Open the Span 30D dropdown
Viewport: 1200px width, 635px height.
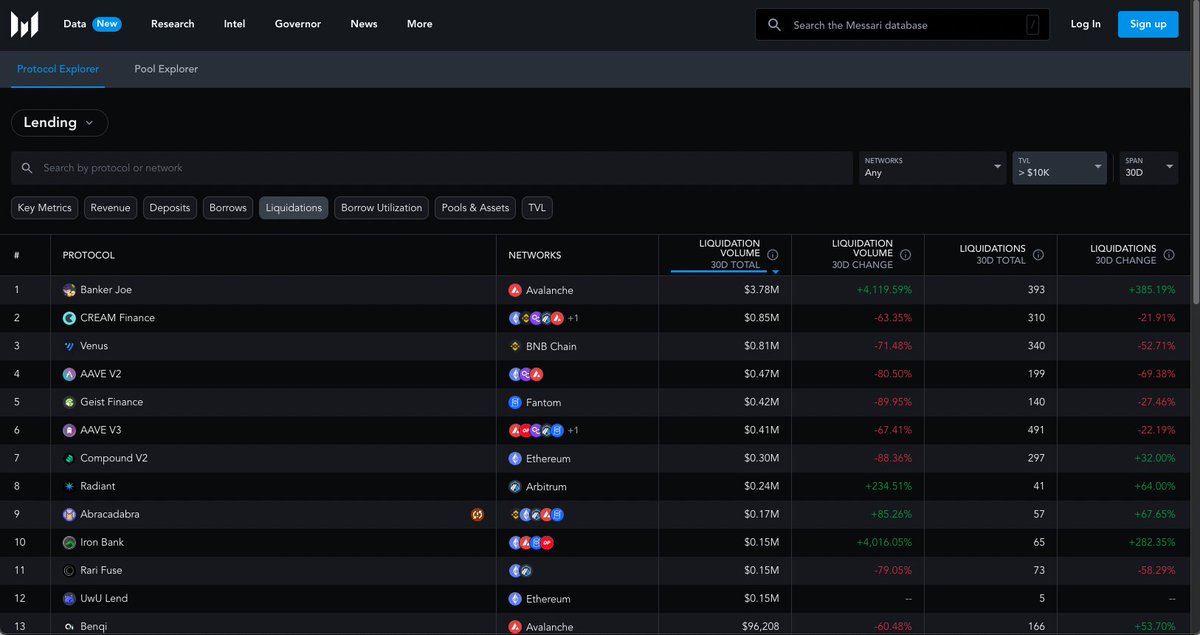click(x=1149, y=167)
